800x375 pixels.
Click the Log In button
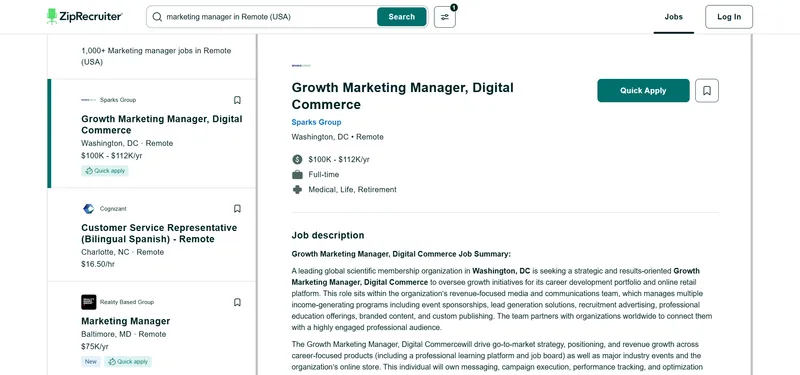[x=729, y=17]
